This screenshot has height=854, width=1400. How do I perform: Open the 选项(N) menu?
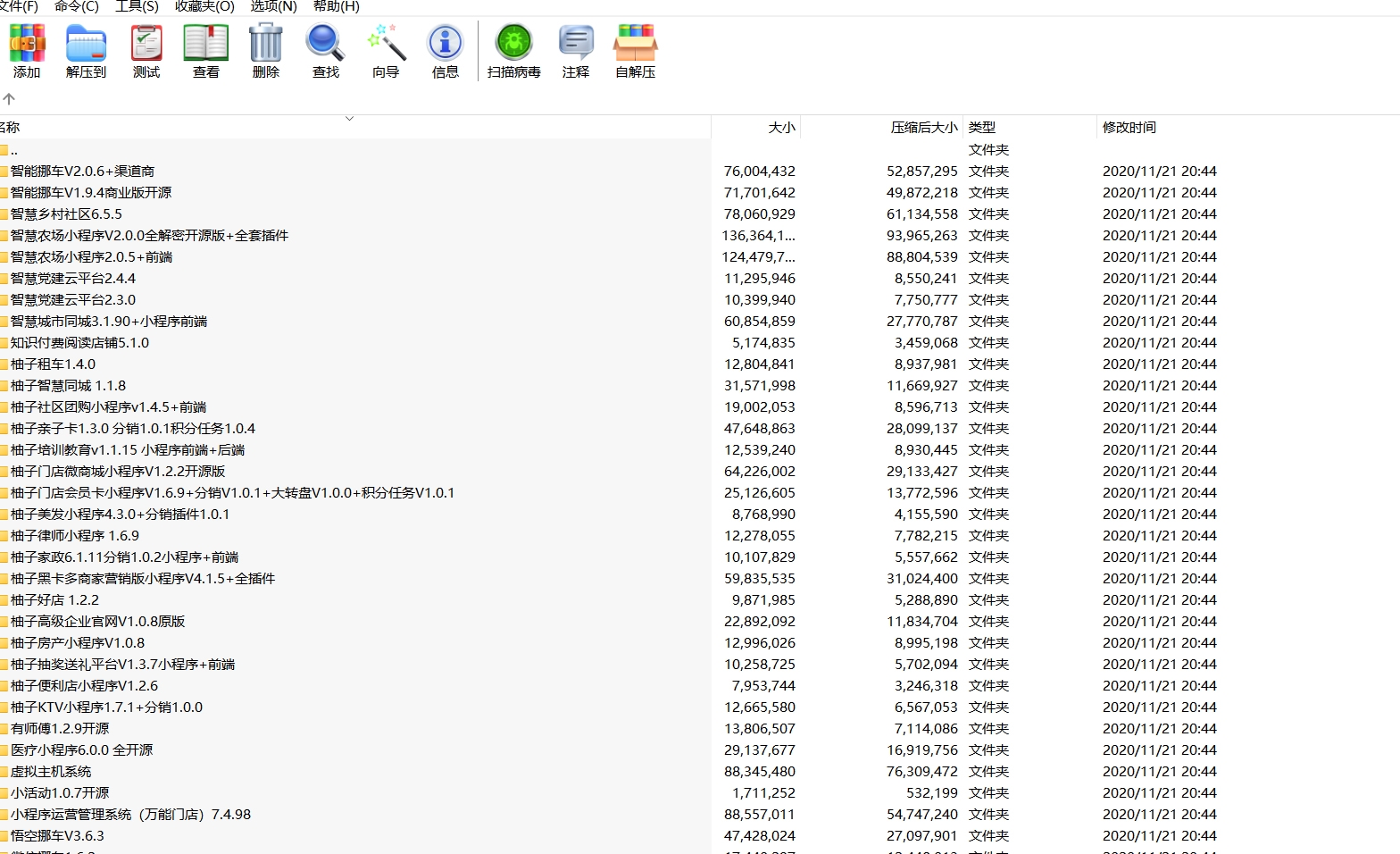pyautogui.click(x=273, y=7)
